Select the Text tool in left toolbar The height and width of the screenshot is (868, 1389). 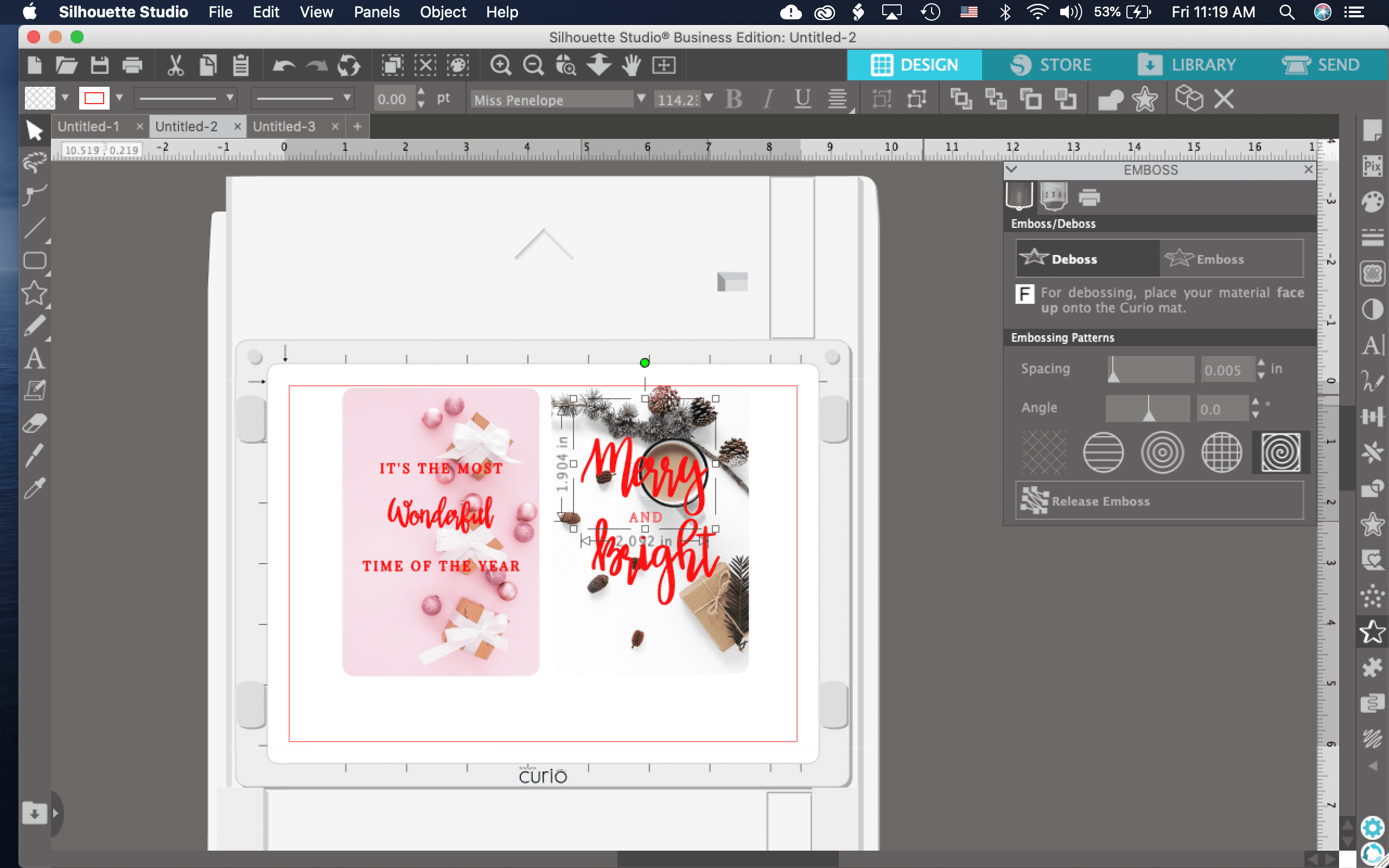point(34,359)
